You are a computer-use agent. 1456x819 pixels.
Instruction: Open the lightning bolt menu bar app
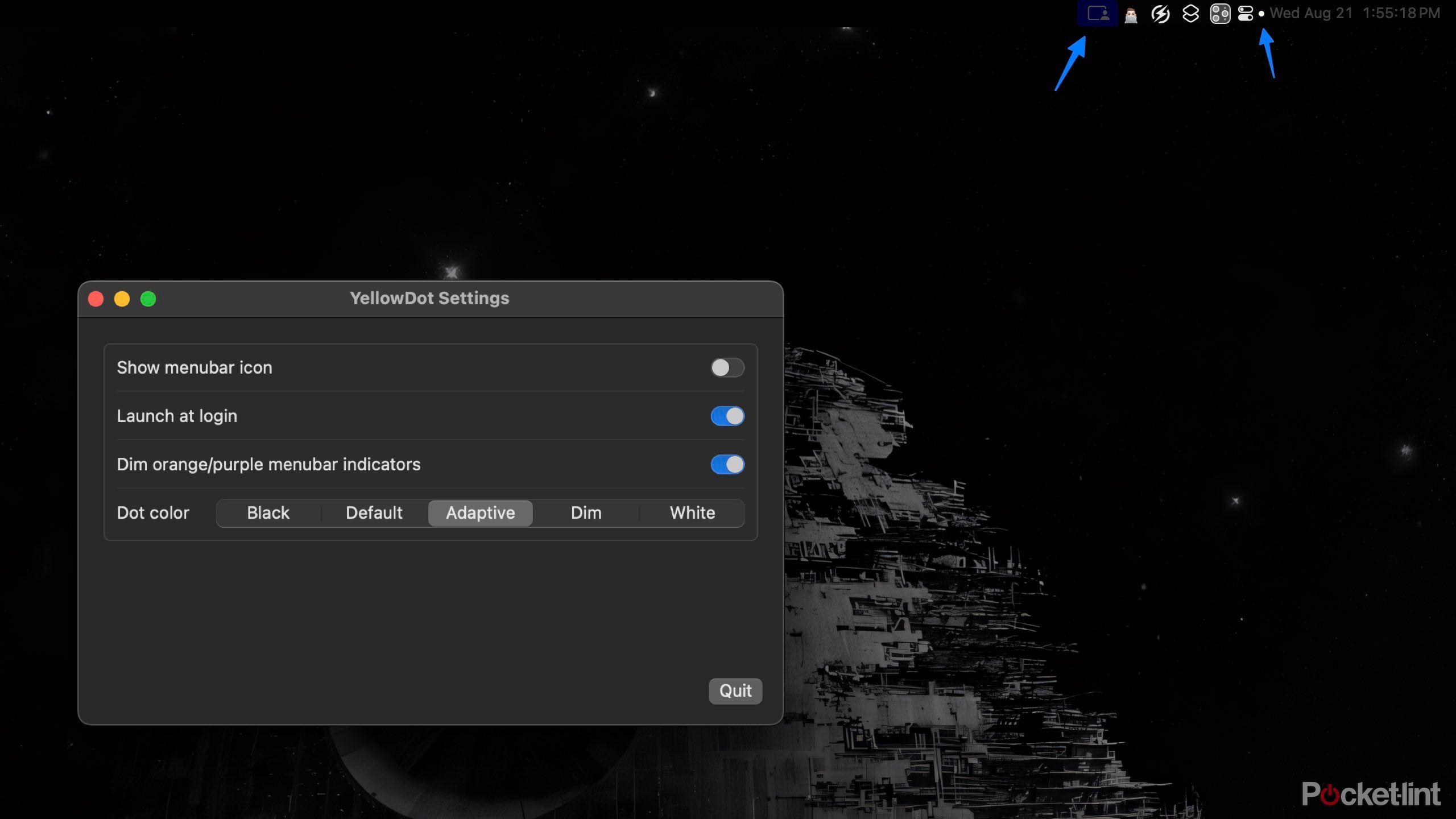(x=1160, y=14)
